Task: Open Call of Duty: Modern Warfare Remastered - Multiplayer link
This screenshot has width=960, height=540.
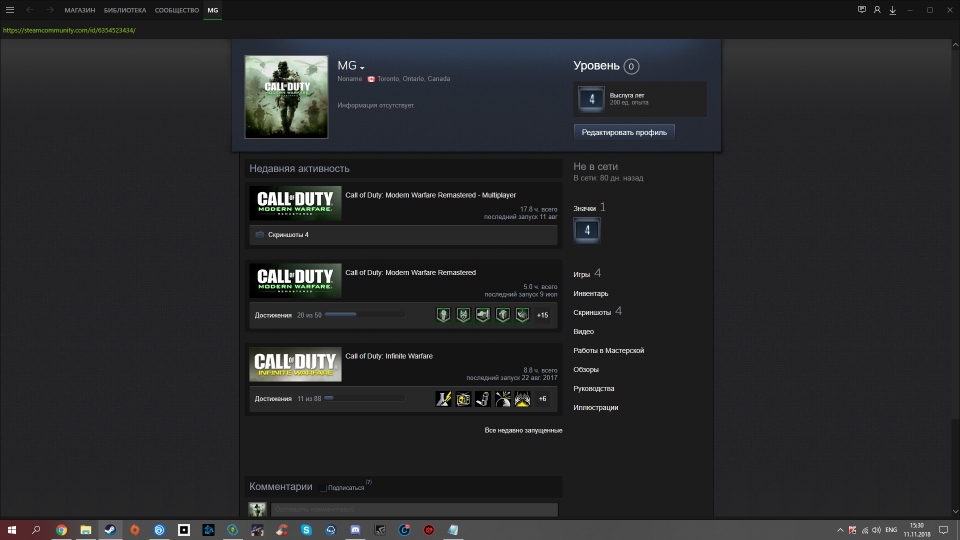Action: click(430, 195)
